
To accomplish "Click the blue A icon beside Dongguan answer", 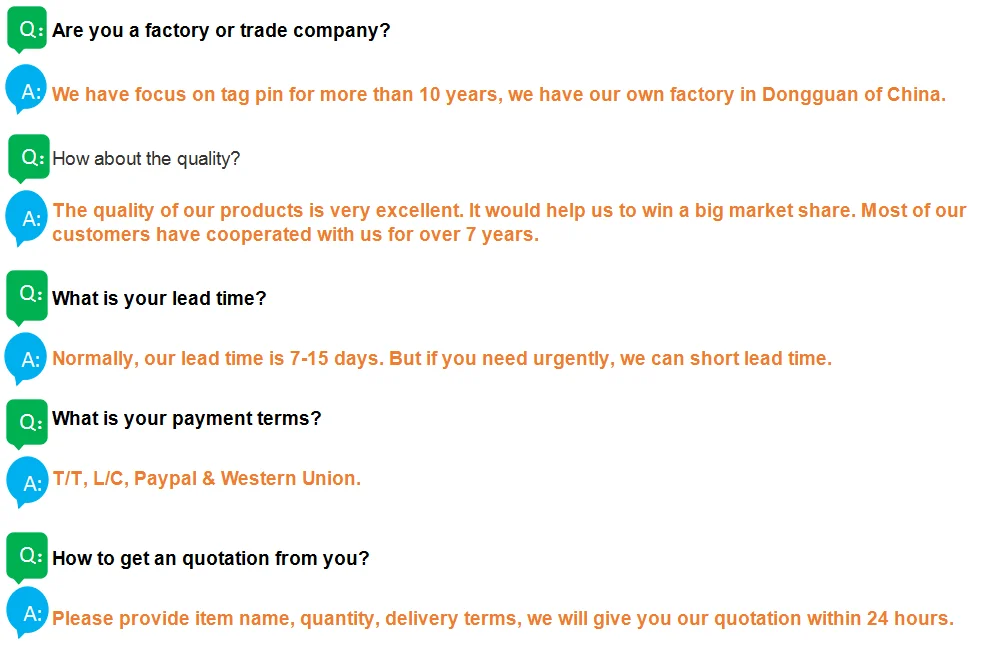I will [x=27, y=91].
